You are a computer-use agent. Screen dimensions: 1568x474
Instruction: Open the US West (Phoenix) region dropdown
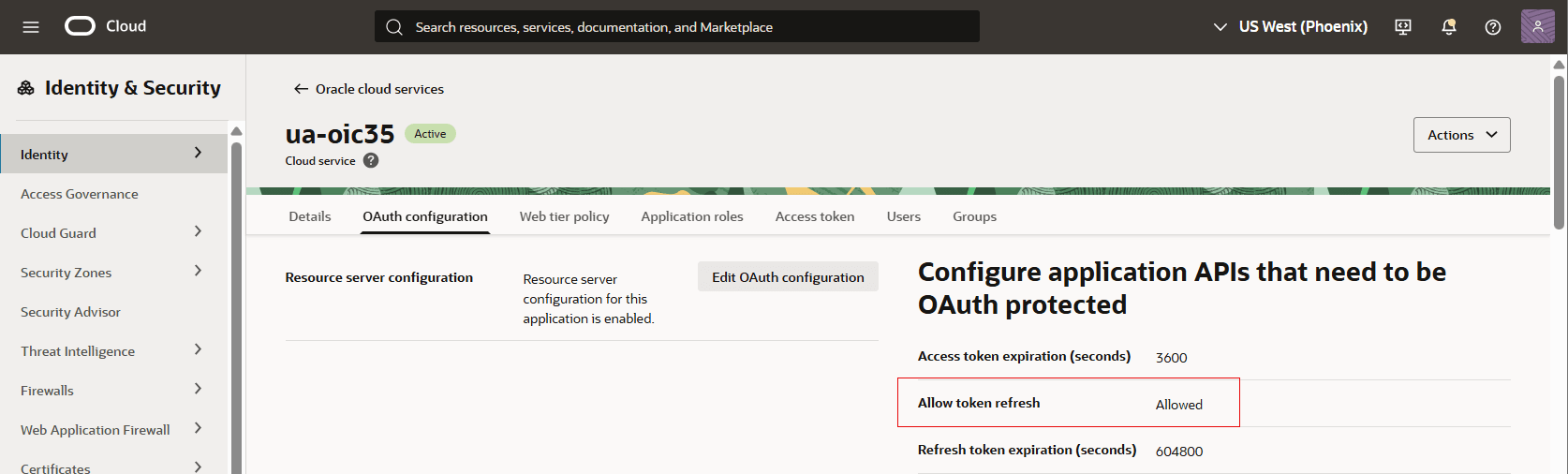pos(1290,26)
